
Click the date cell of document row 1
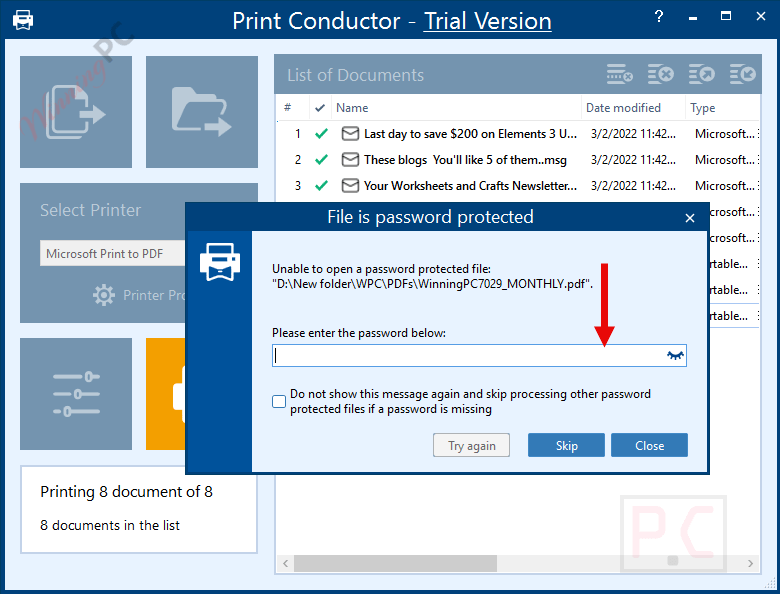click(x=633, y=134)
